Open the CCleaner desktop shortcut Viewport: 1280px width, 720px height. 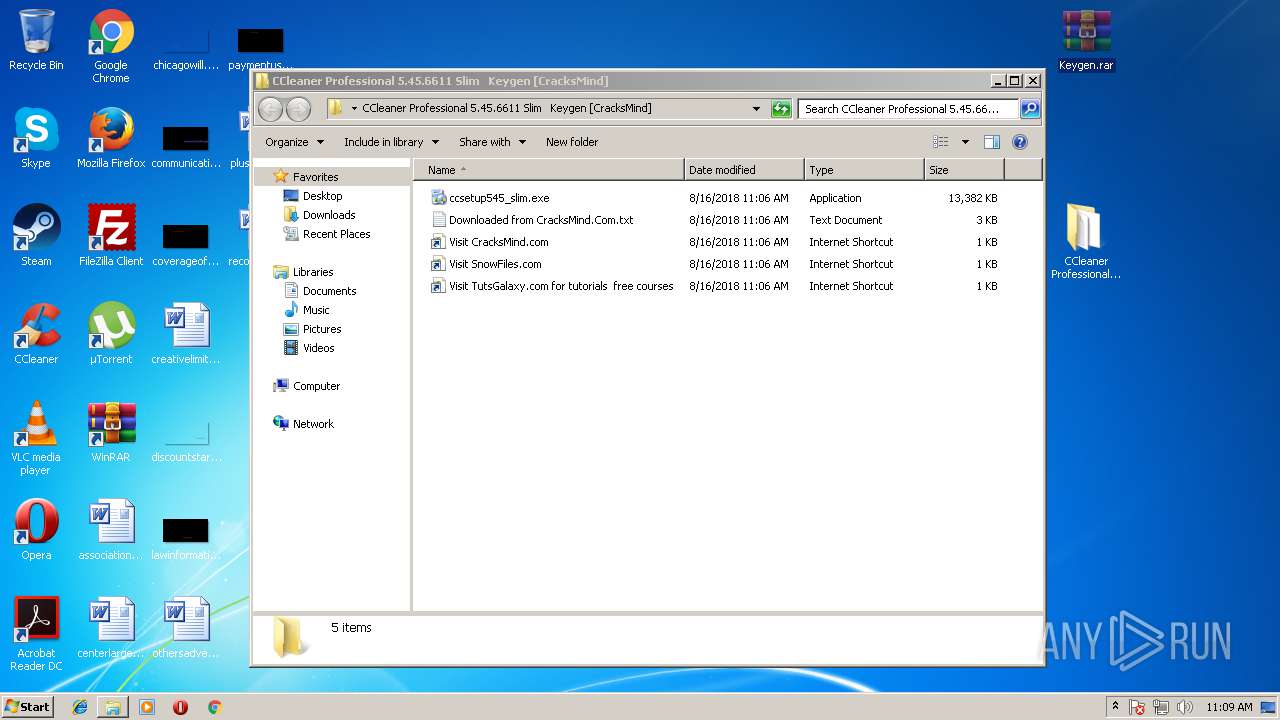tap(36, 335)
